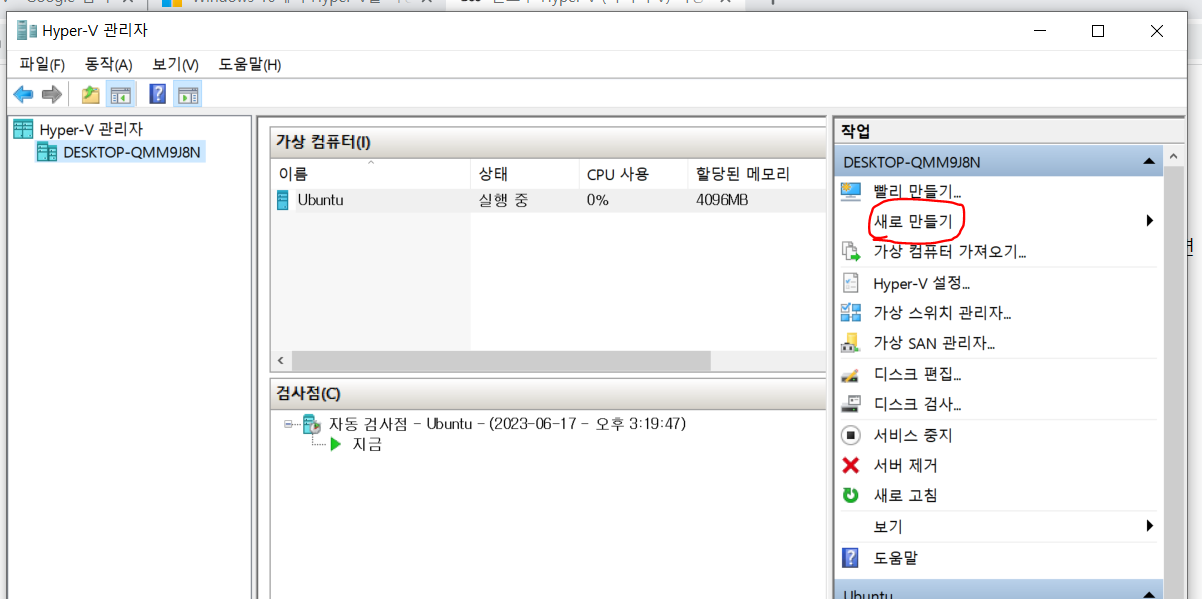Viewport: 1202px width, 599px height.
Task: Click 빨리 만들기... action
Action: pyautogui.click(x=917, y=191)
